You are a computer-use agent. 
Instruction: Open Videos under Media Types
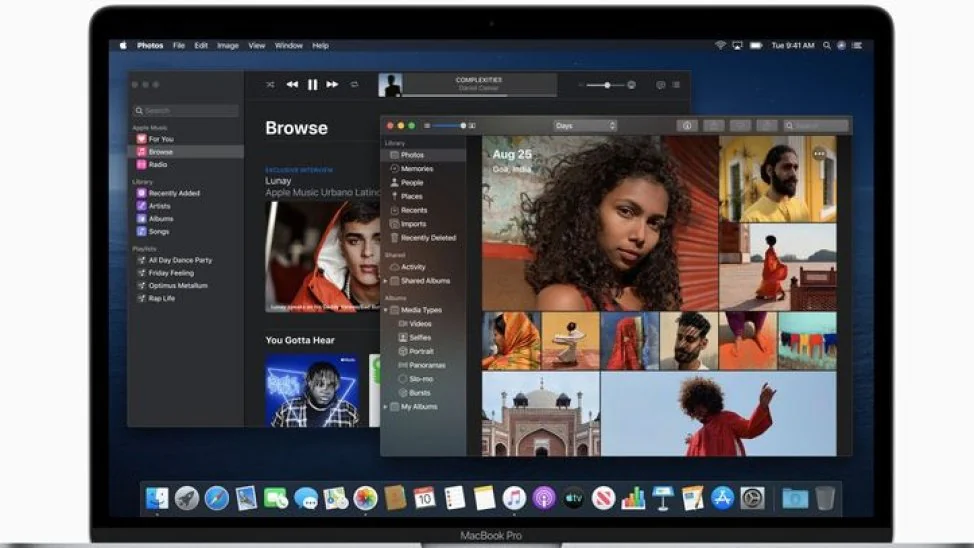point(423,324)
